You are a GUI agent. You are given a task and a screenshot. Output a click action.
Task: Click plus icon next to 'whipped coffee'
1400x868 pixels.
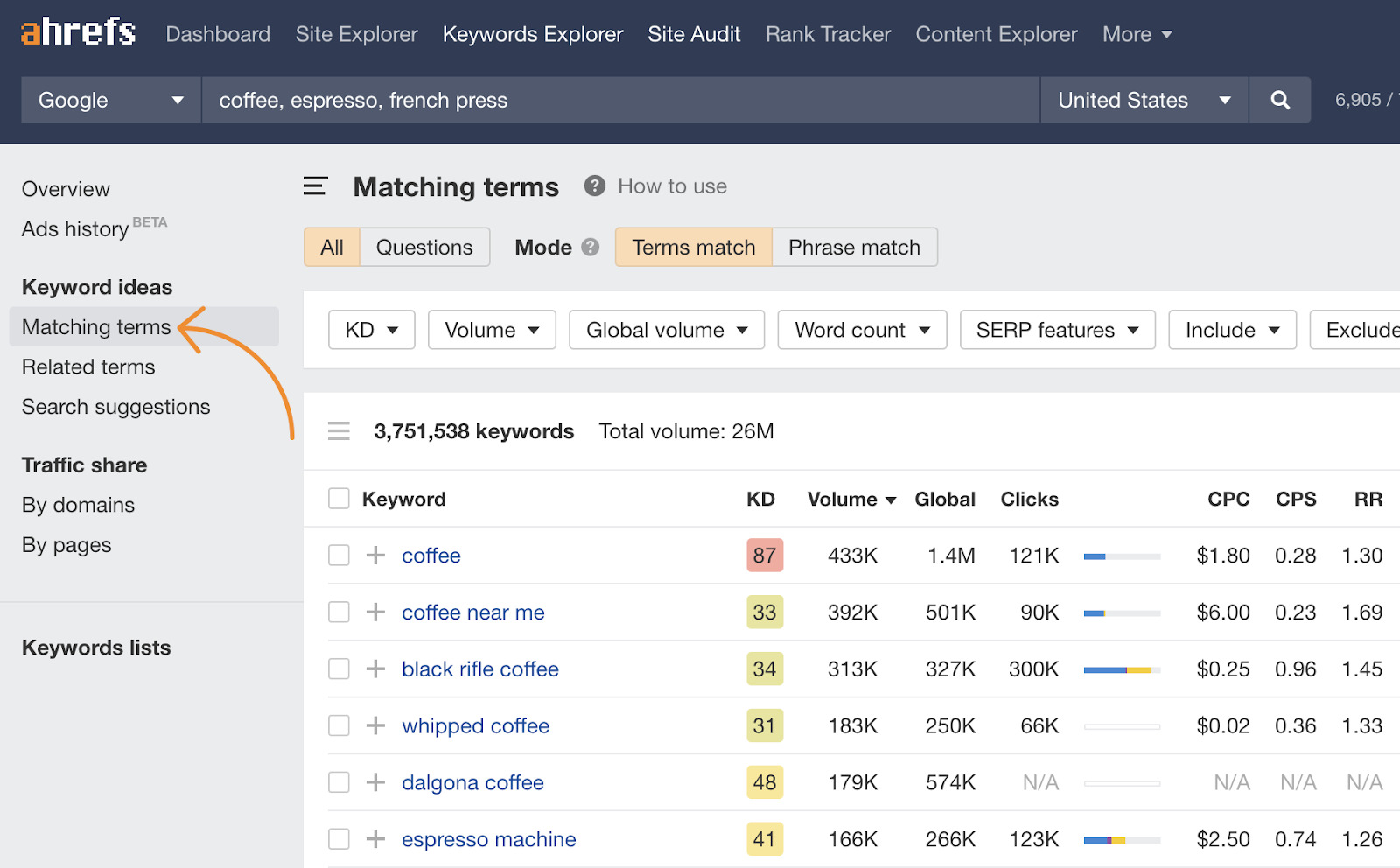[375, 725]
